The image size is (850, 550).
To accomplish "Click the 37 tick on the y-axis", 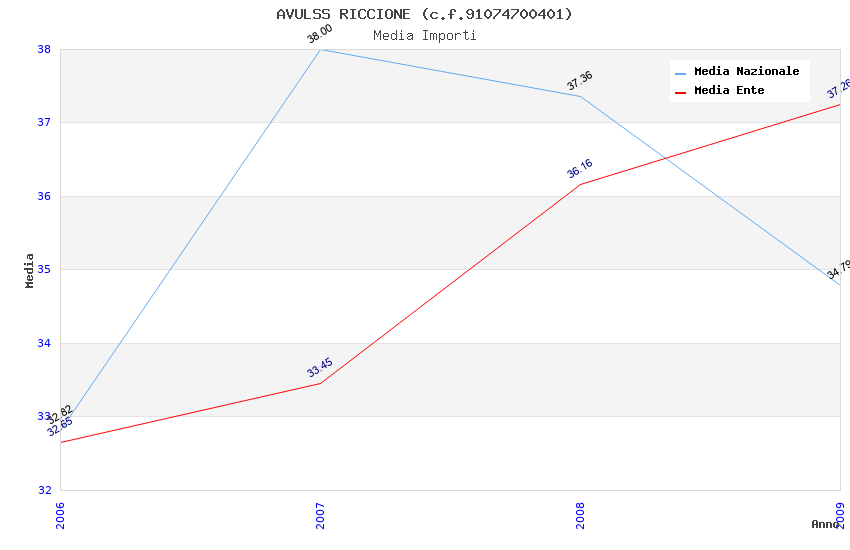I will tap(44, 123).
